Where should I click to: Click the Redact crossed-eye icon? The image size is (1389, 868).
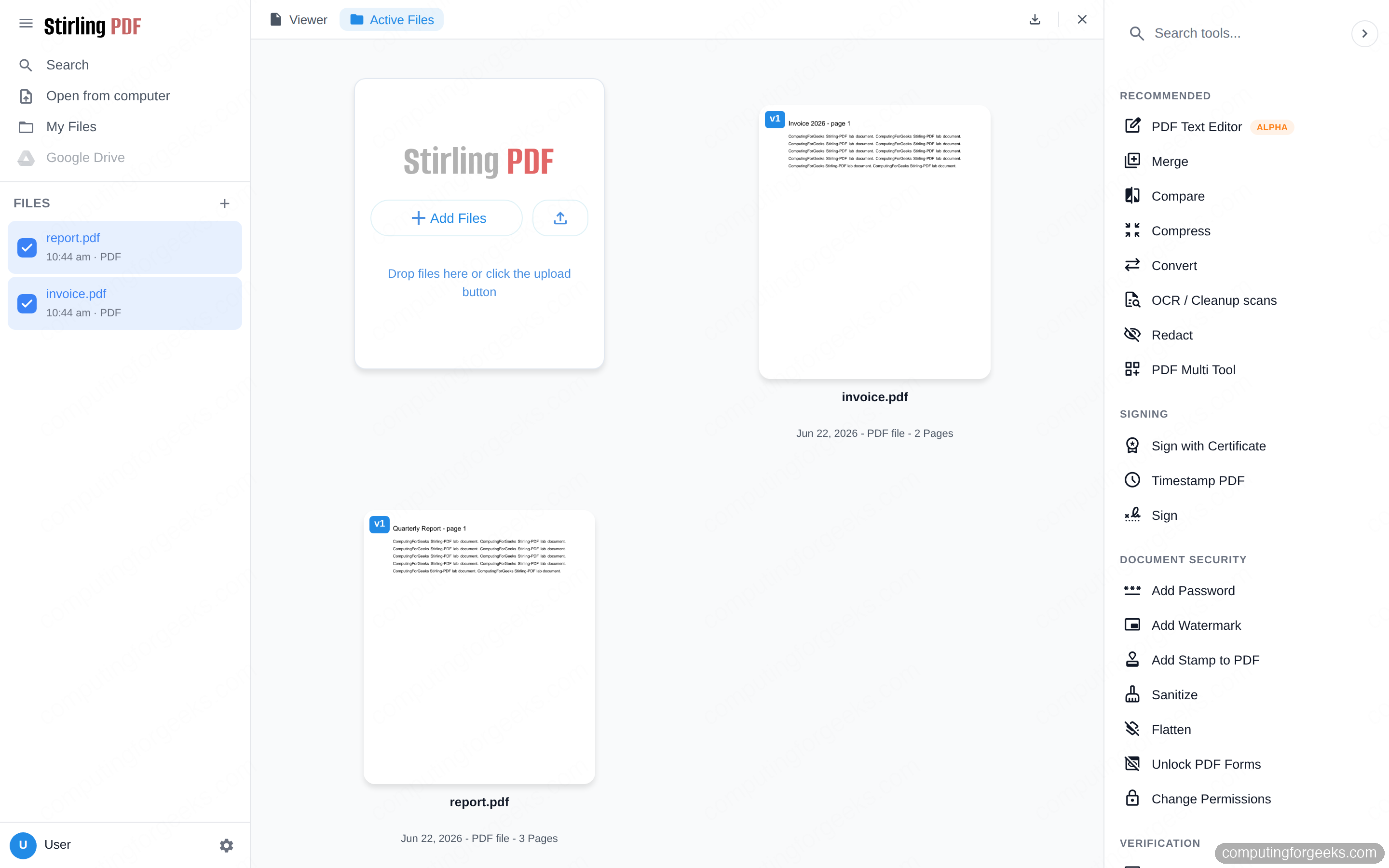pos(1132,335)
